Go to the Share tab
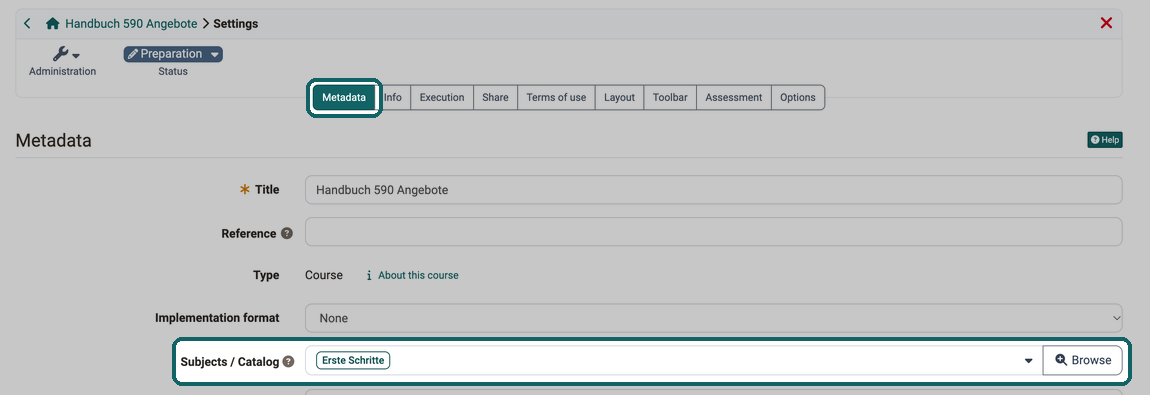 click(x=495, y=97)
